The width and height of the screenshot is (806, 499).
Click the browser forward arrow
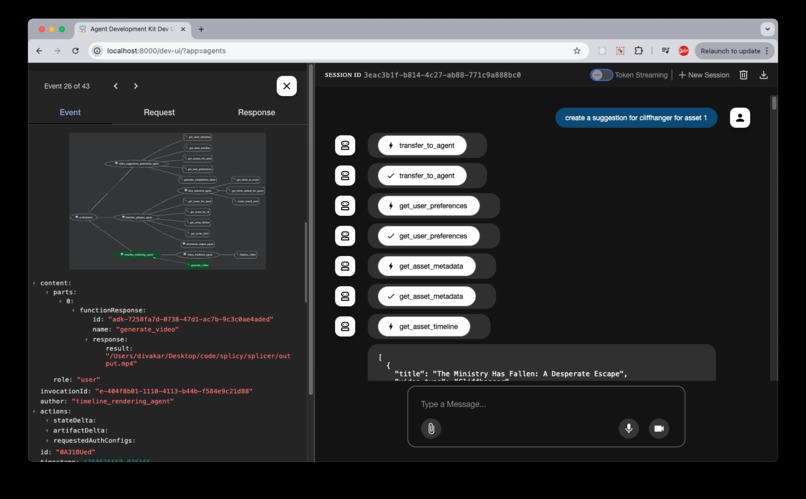point(57,51)
